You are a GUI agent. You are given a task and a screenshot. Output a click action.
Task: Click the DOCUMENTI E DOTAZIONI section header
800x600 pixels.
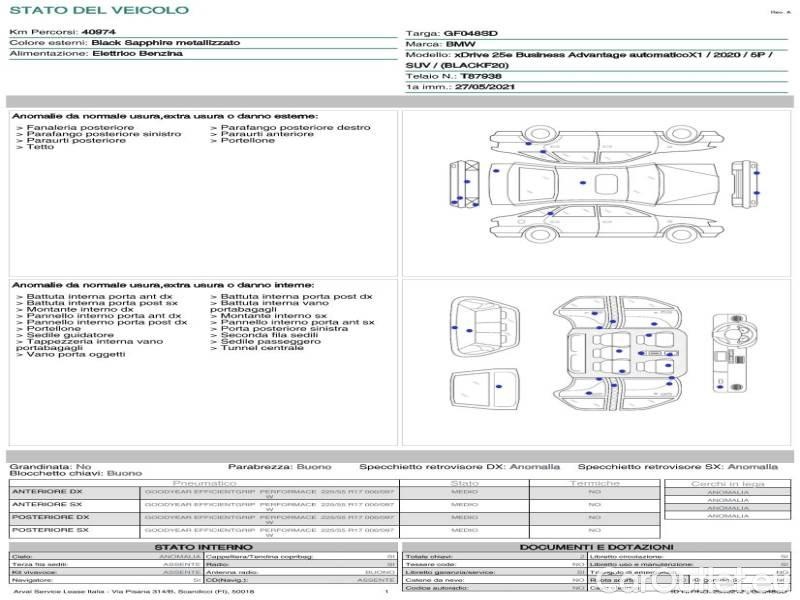(596, 547)
